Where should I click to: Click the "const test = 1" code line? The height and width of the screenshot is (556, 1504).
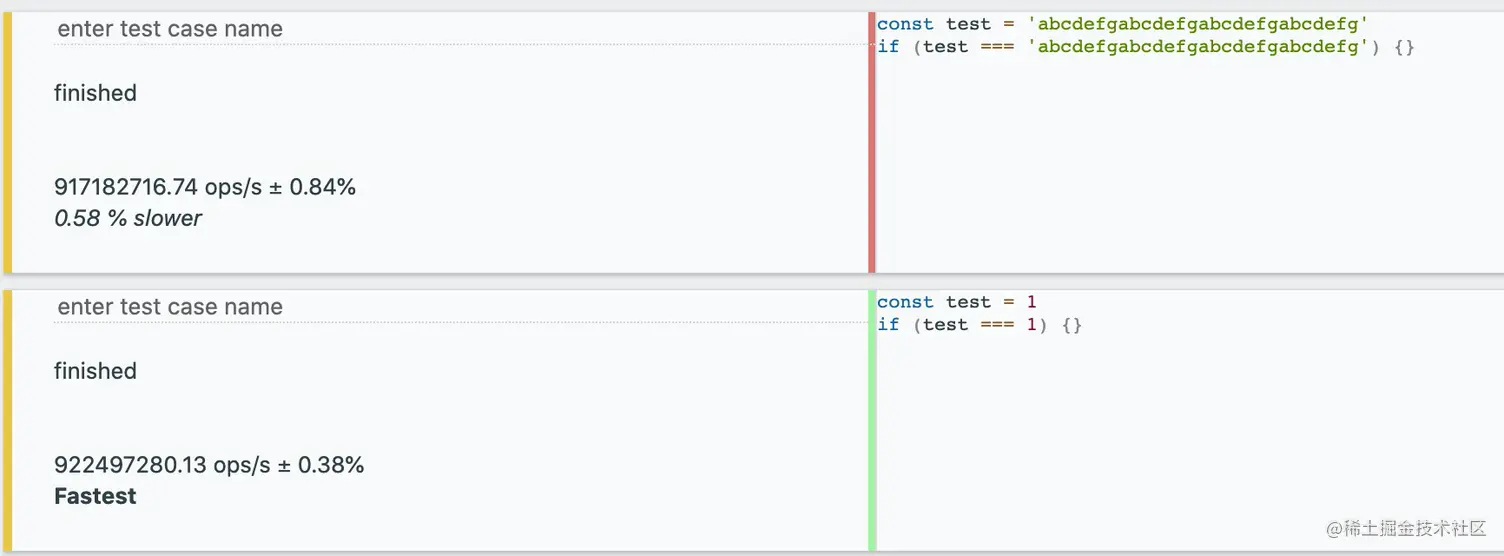click(956, 302)
